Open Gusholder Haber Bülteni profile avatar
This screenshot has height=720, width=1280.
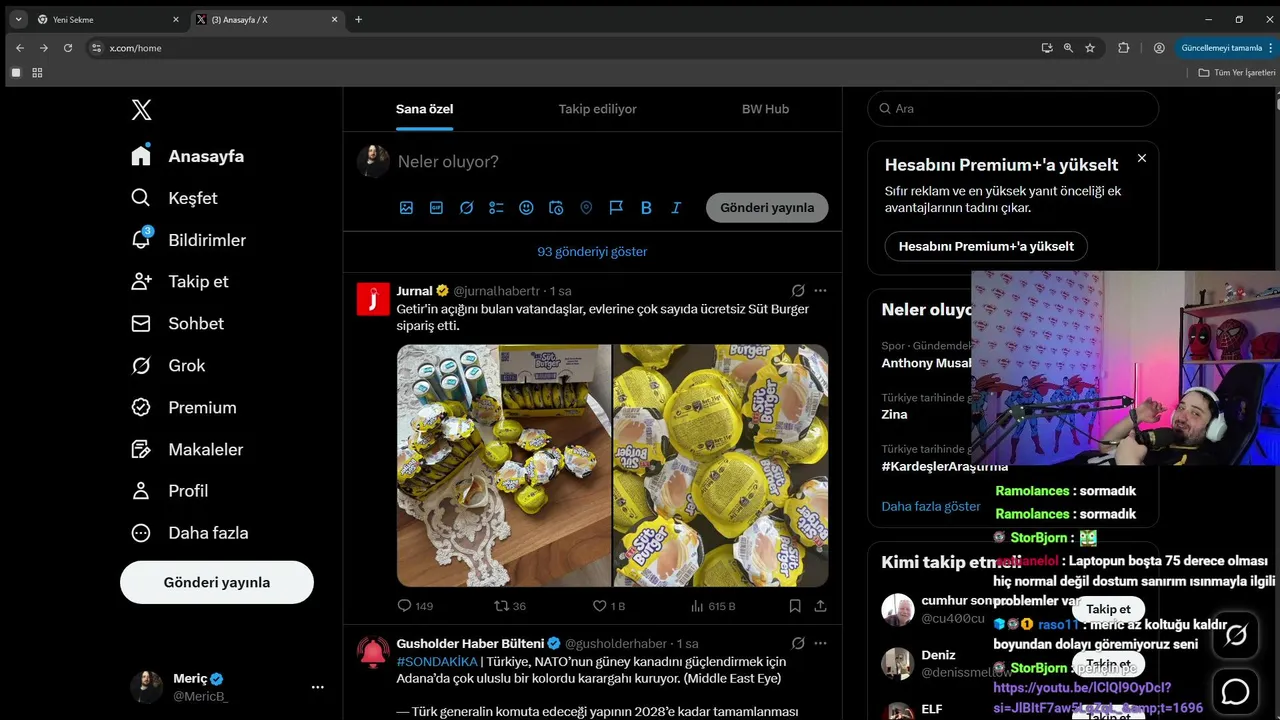coord(373,652)
